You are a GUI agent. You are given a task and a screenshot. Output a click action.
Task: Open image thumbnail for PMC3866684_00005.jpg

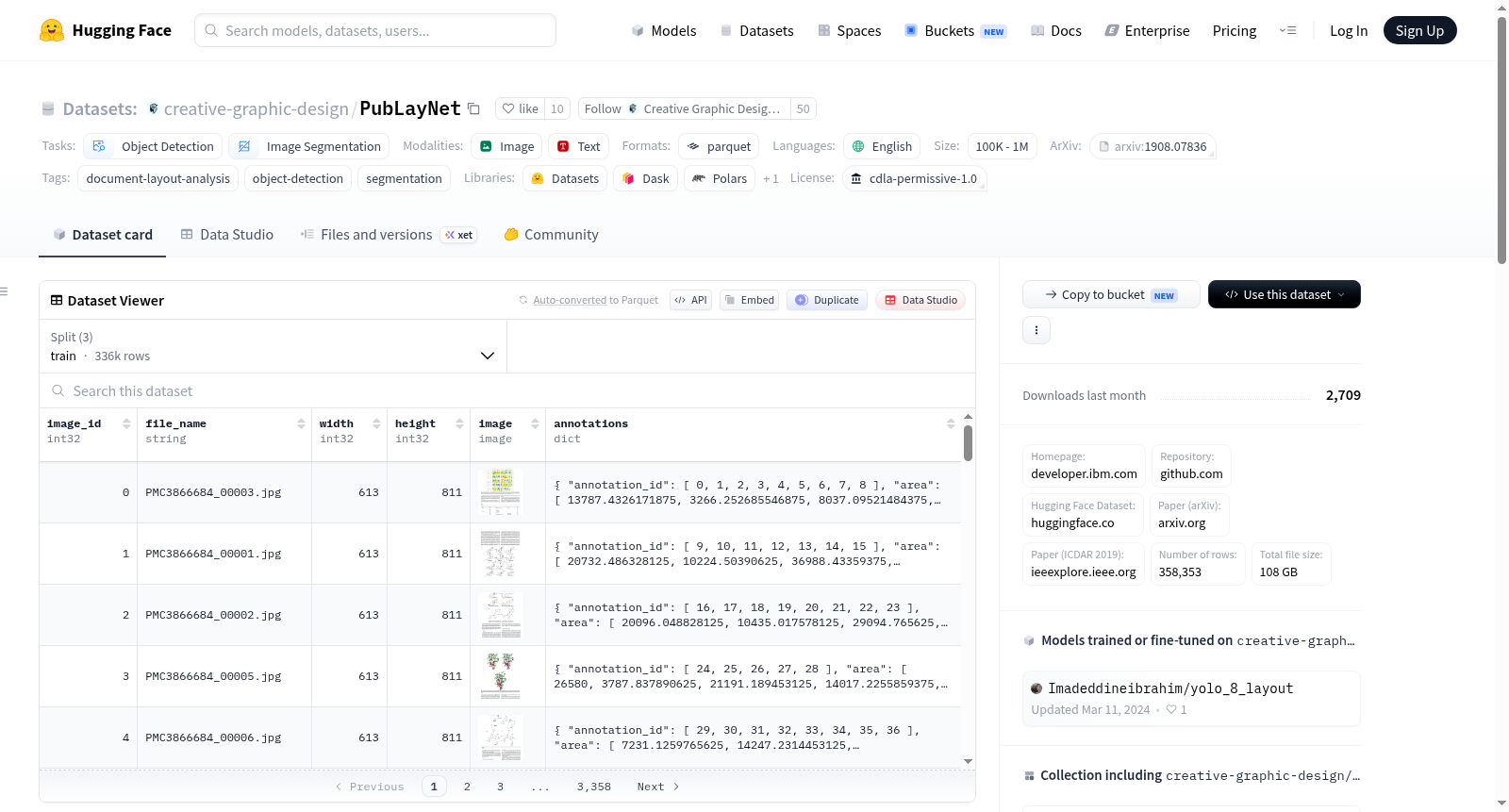(x=501, y=676)
